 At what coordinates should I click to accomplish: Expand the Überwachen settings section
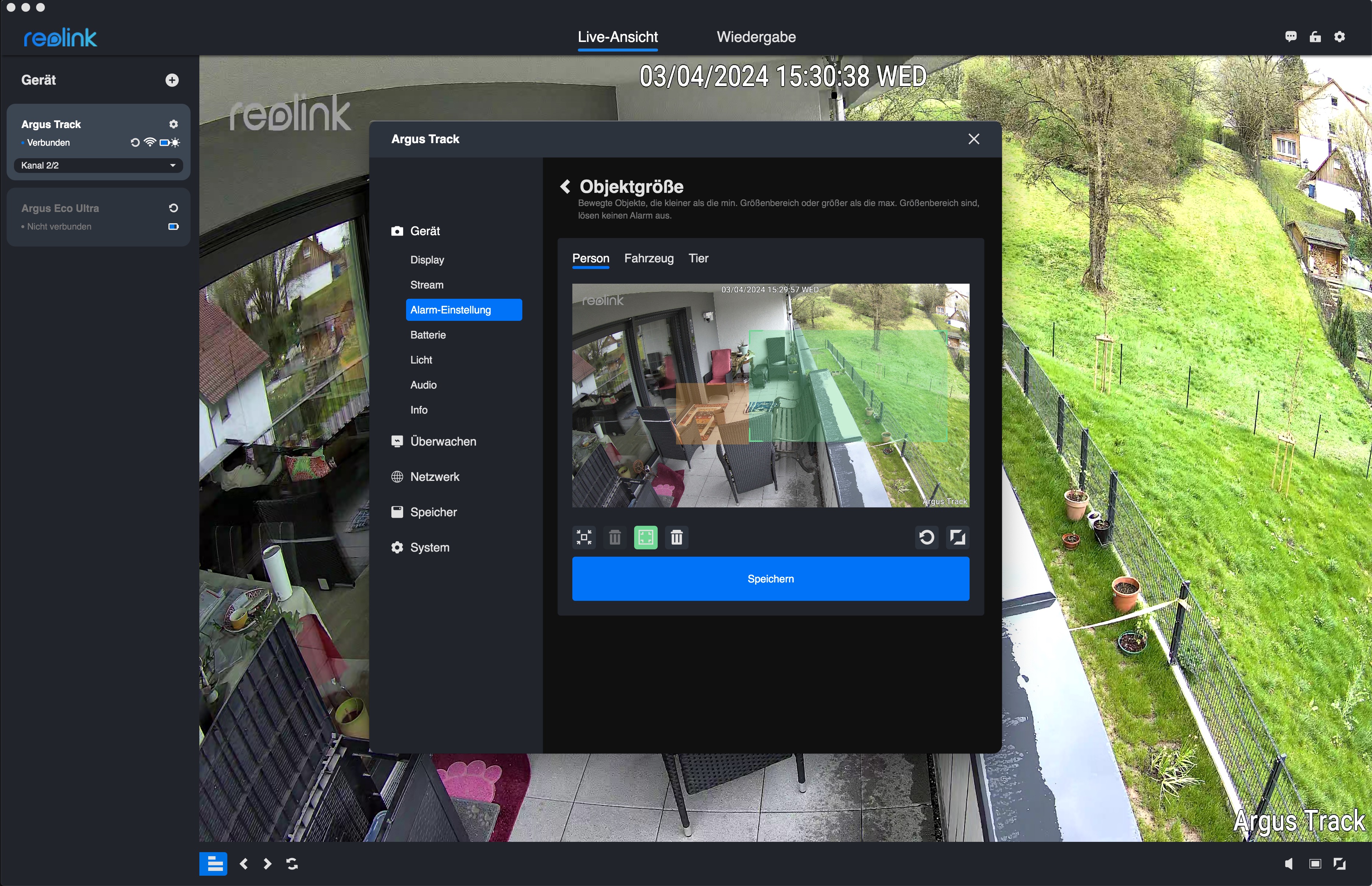click(x=443, y=441)
